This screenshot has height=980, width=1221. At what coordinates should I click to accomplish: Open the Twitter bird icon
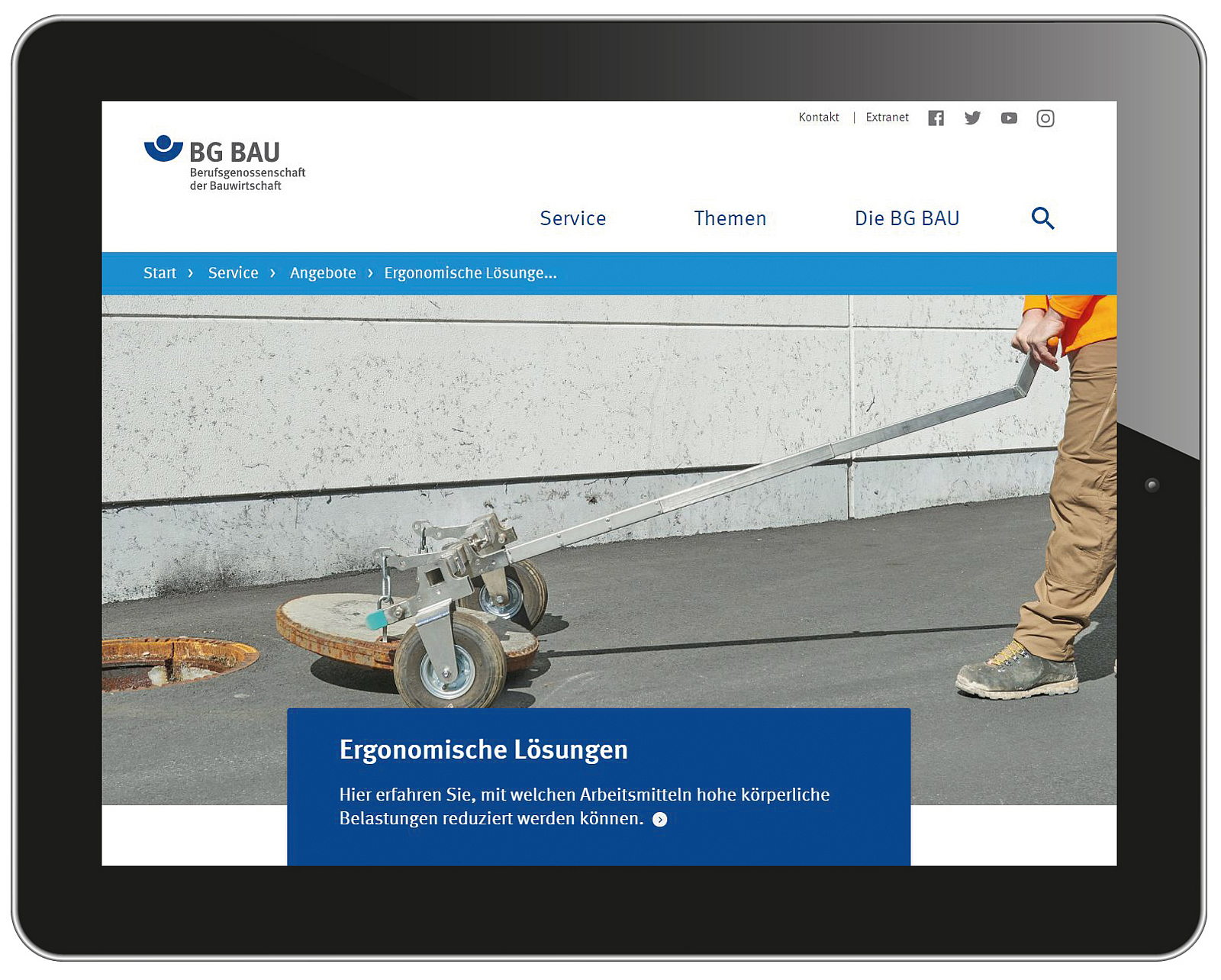[972, 118]
